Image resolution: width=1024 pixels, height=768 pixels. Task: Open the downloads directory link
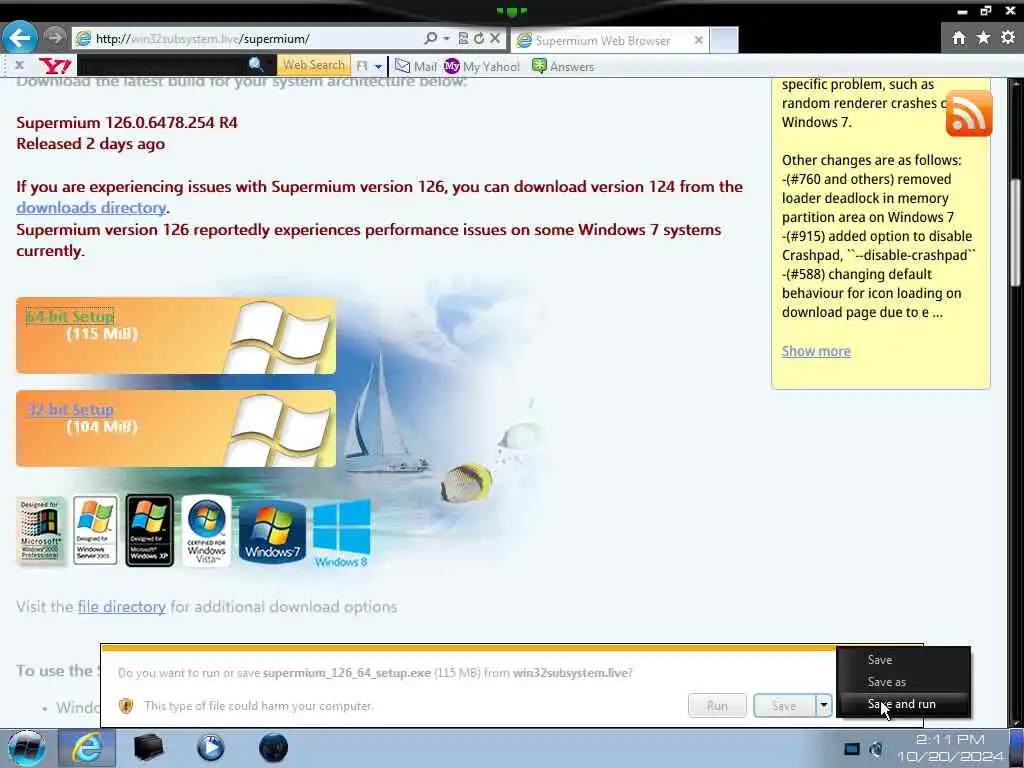pyautogui.click(x=91, y=208)
